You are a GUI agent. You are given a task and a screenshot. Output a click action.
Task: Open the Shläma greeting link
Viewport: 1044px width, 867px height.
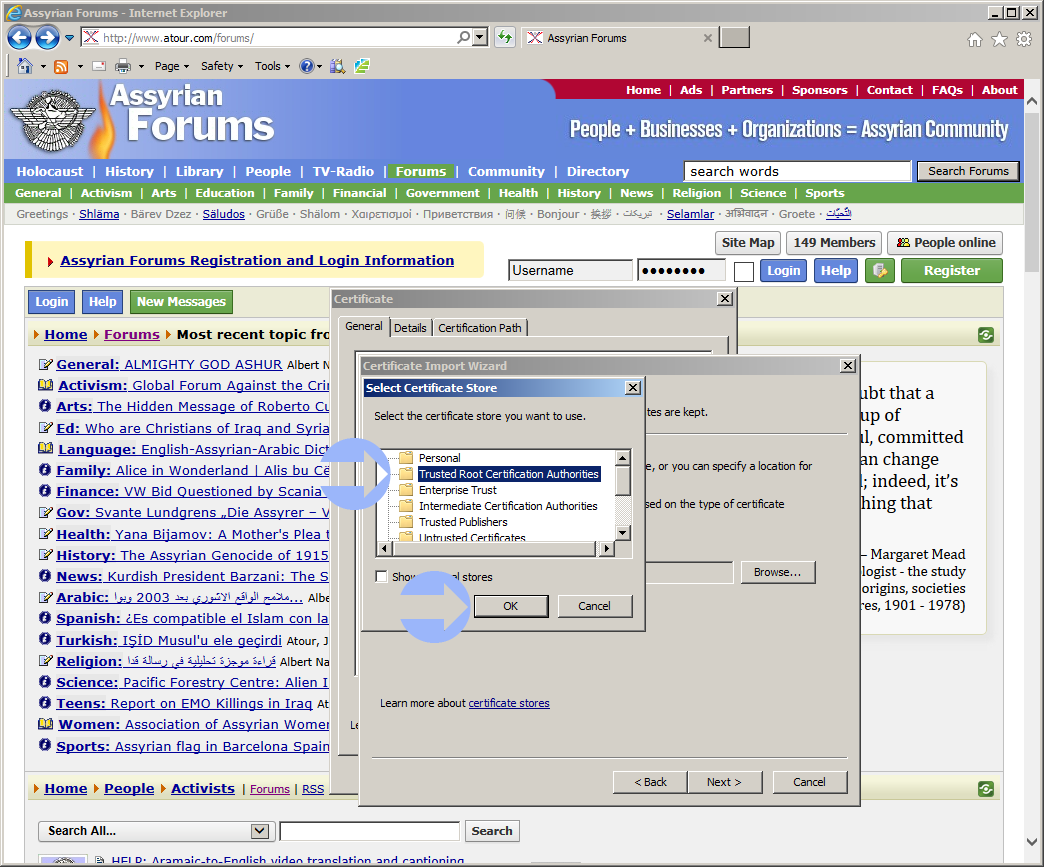point(99,214)
